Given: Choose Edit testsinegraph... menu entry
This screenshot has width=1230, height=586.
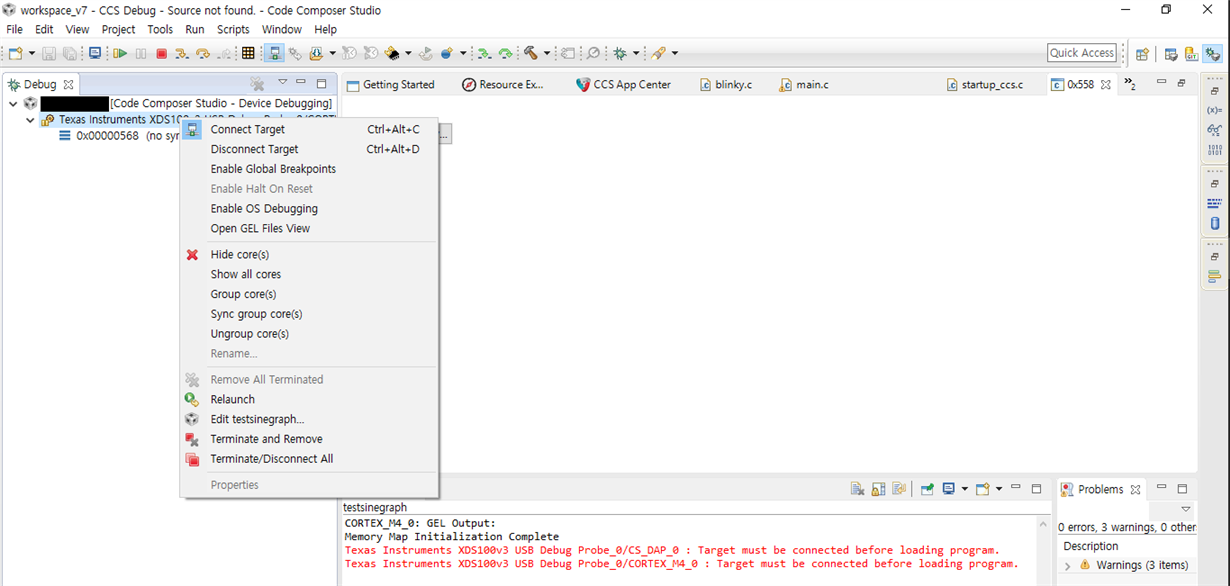Looking at the screenshot, I should (x=257, y=419).
